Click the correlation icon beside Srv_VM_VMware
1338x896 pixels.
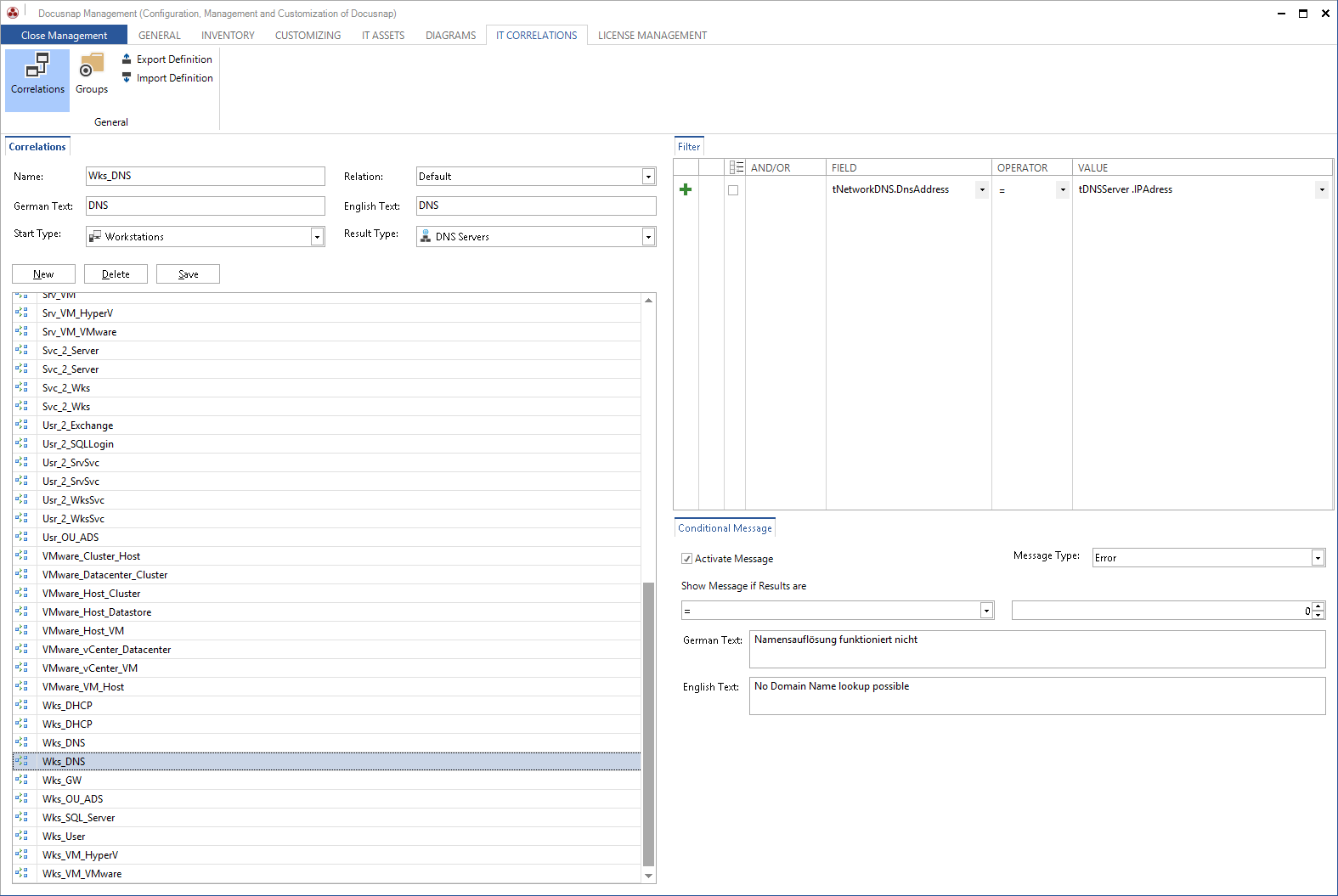22,331
